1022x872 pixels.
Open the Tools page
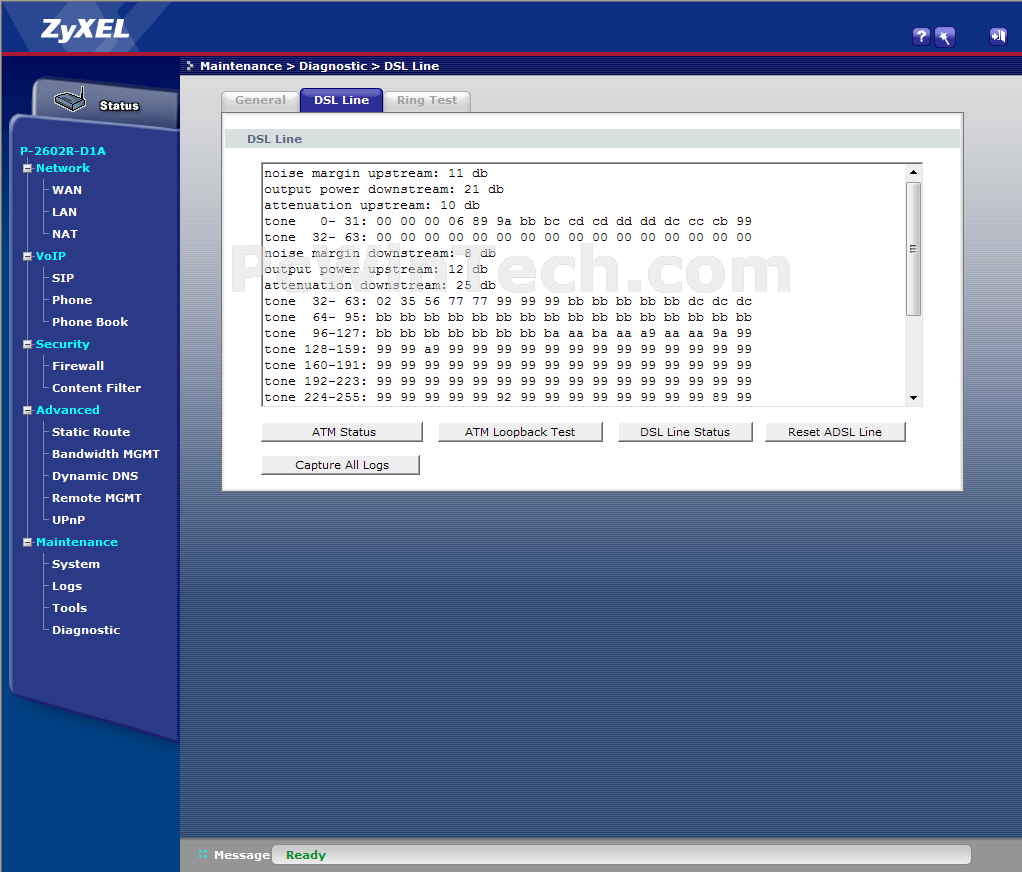(70, 608)
